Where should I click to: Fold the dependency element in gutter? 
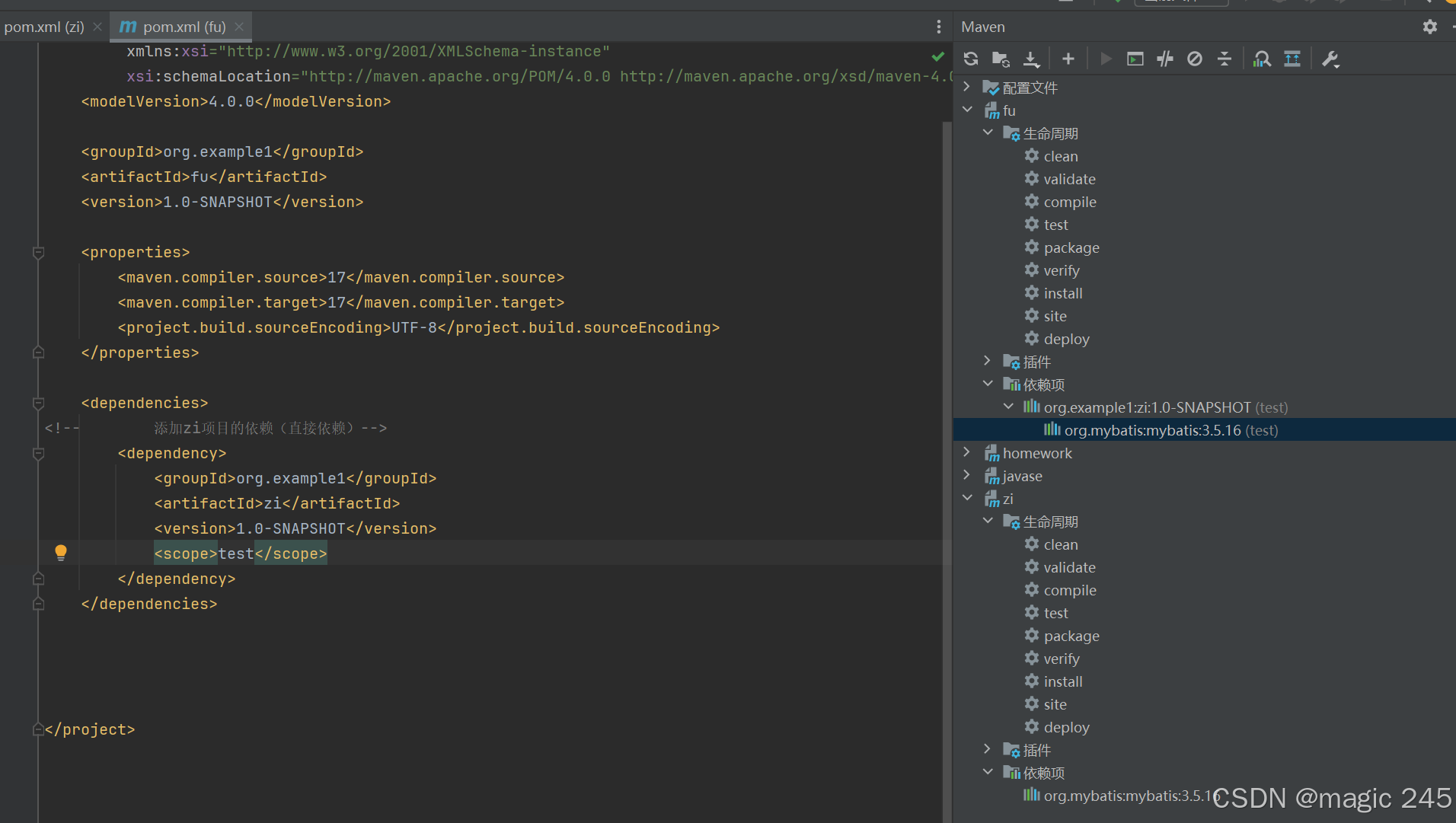tap(38, 453)
